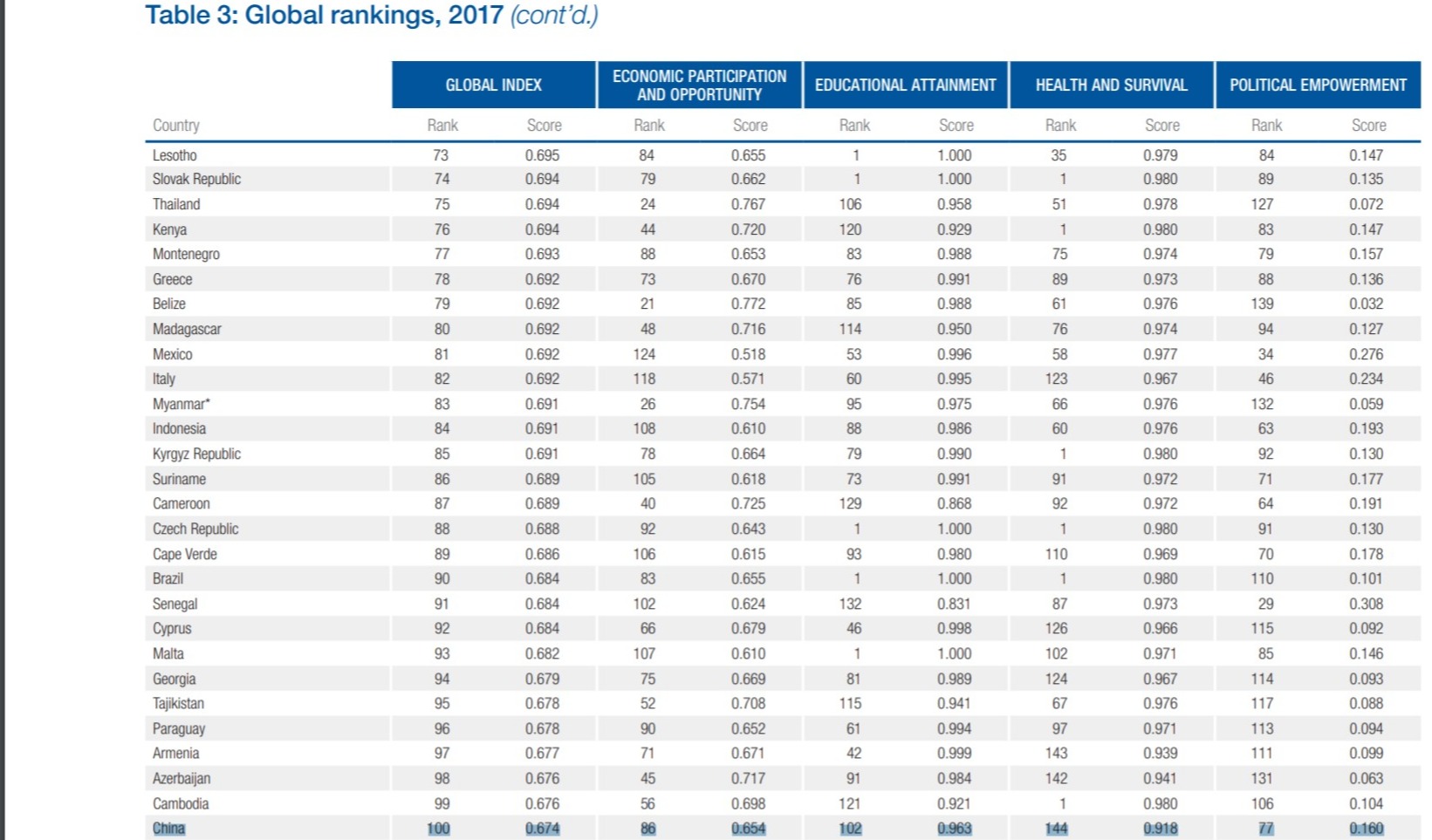
Task: Click China's health and survival rank 144
Action: click(x=1056, y=828)
